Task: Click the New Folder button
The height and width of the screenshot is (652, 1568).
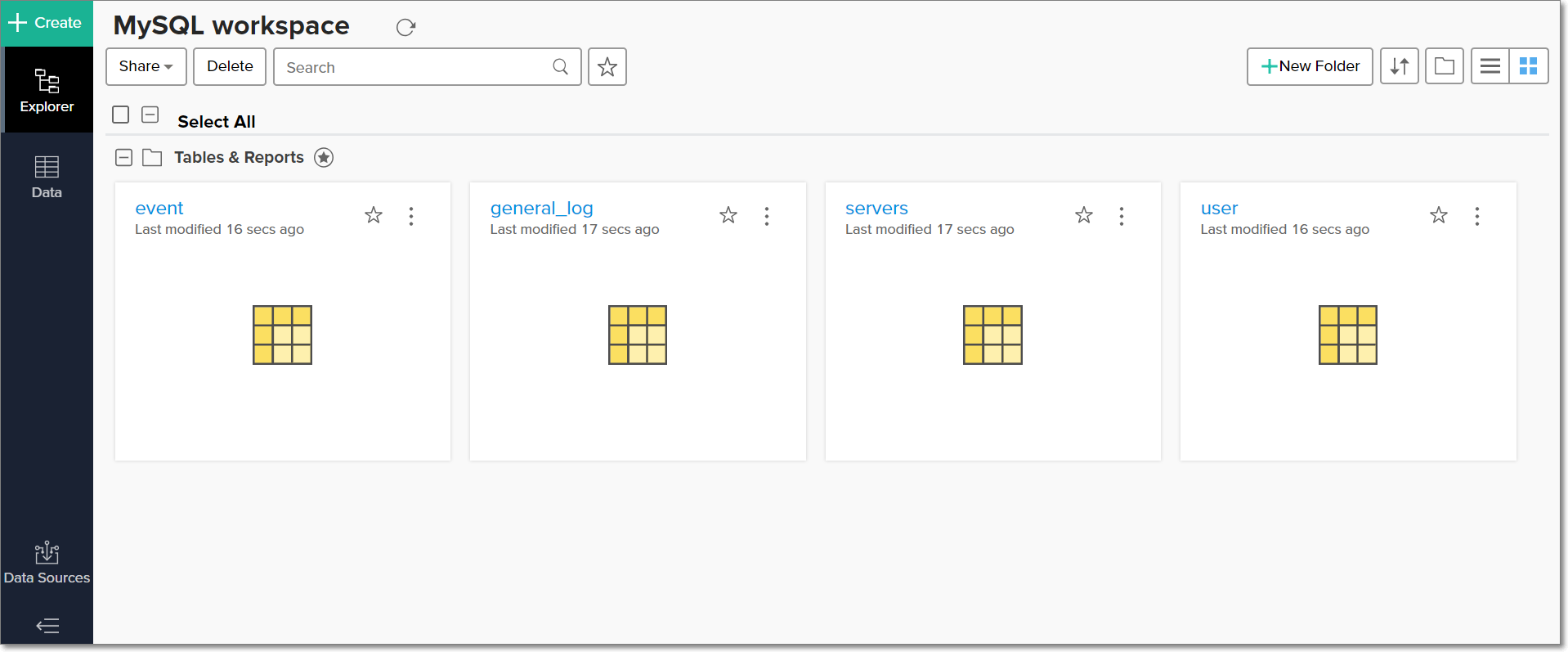Action: (1310, 66)
